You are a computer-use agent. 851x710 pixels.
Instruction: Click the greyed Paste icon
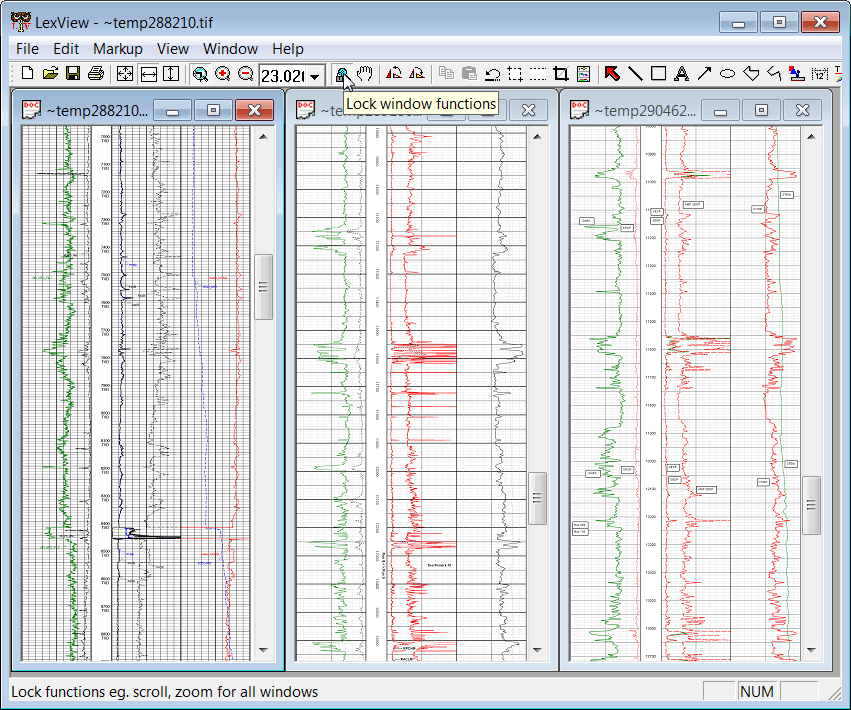click(x=469, y=73)
